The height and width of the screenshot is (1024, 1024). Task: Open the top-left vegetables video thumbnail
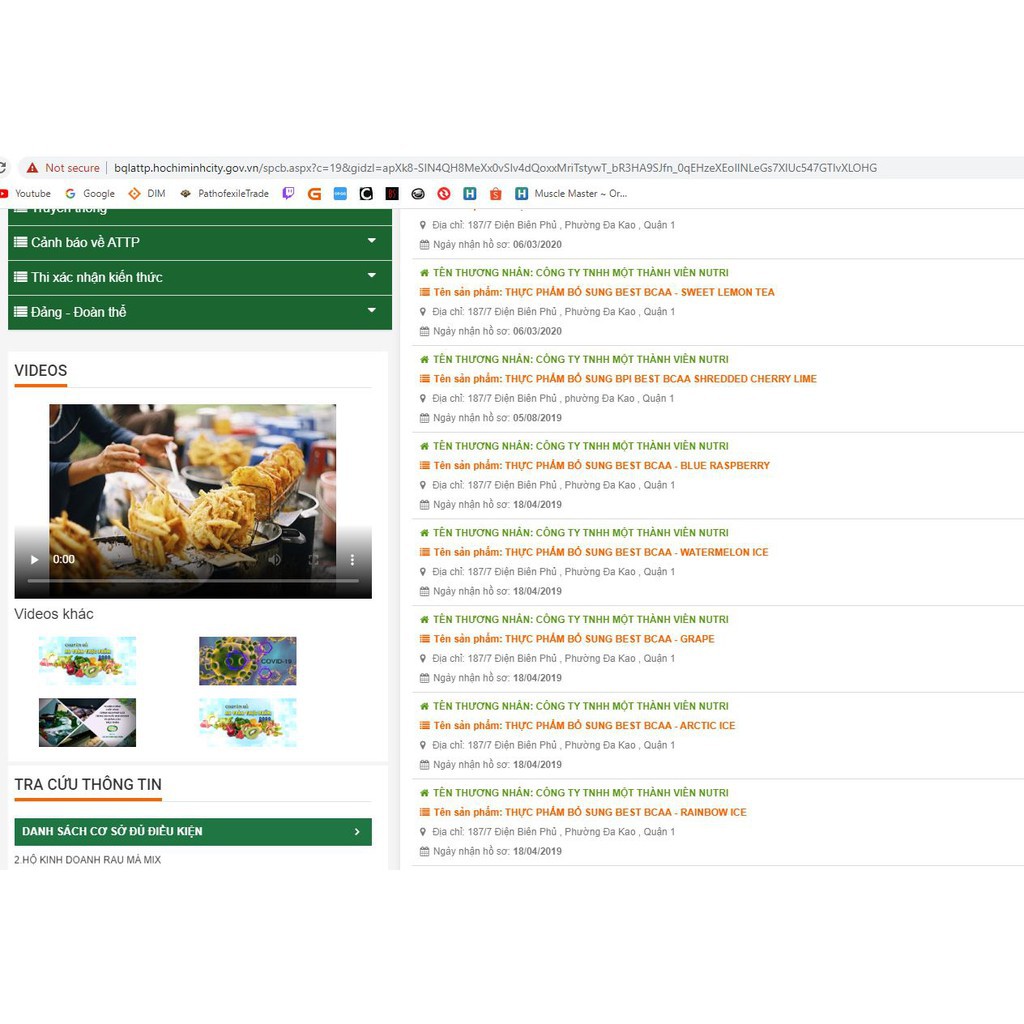(x=88, y=661)
